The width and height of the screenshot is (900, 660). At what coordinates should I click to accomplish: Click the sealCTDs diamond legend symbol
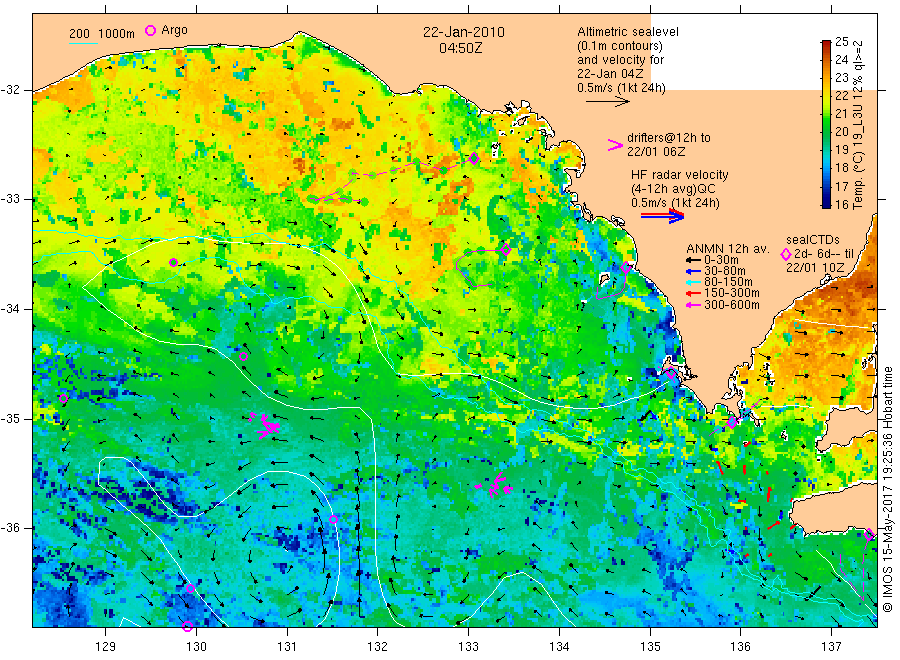[786, 254]
